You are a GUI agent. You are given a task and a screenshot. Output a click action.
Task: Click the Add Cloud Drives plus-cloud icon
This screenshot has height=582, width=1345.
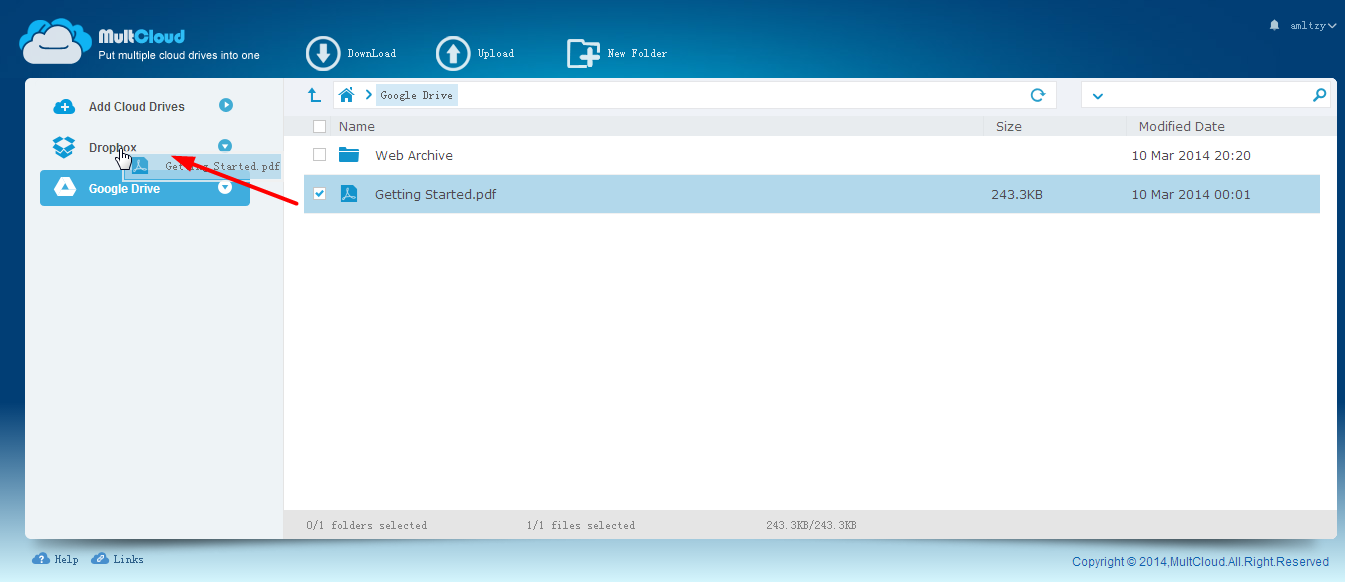pyautogui.click(x=64, y=106)
